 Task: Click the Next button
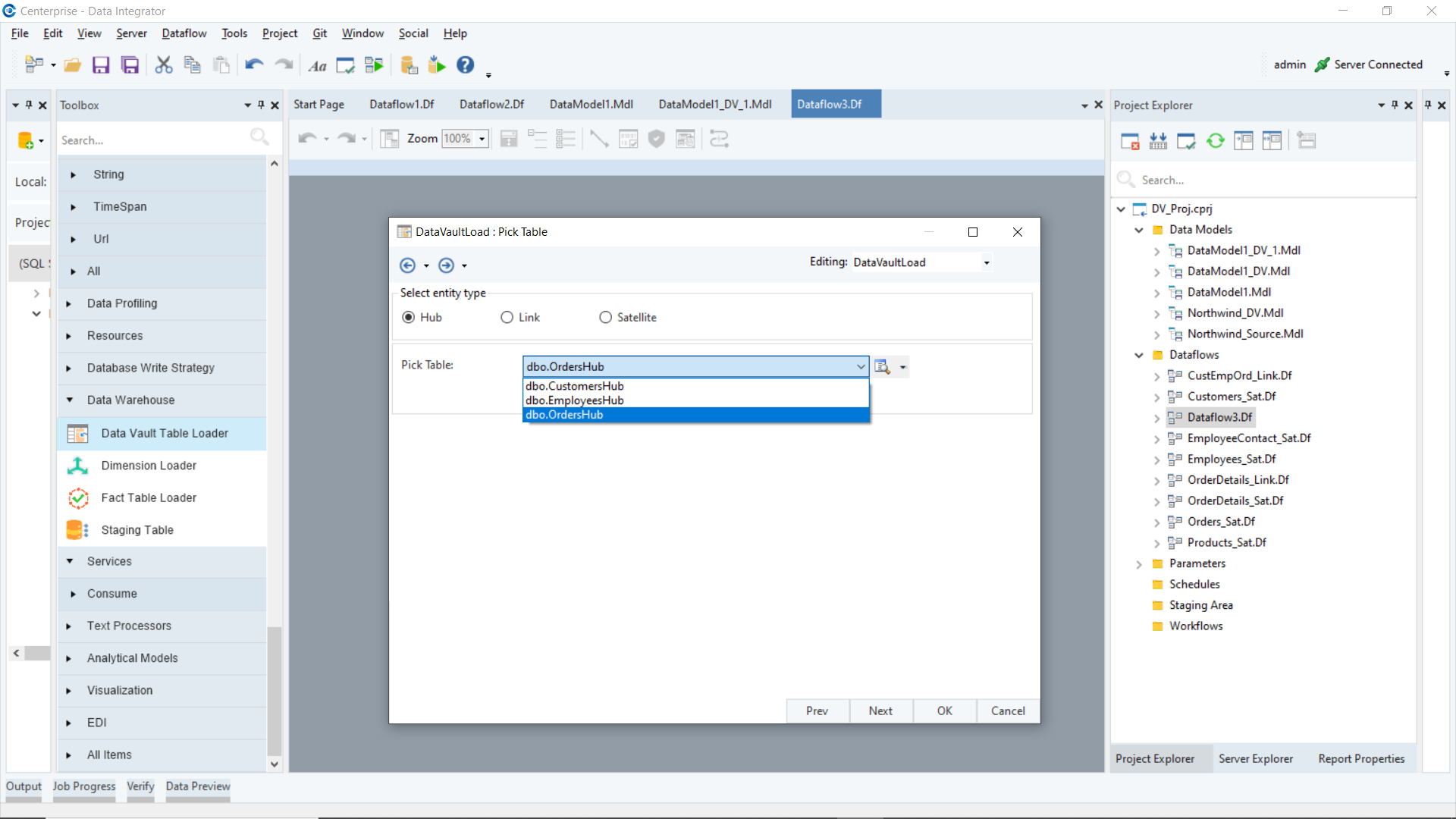880,711
